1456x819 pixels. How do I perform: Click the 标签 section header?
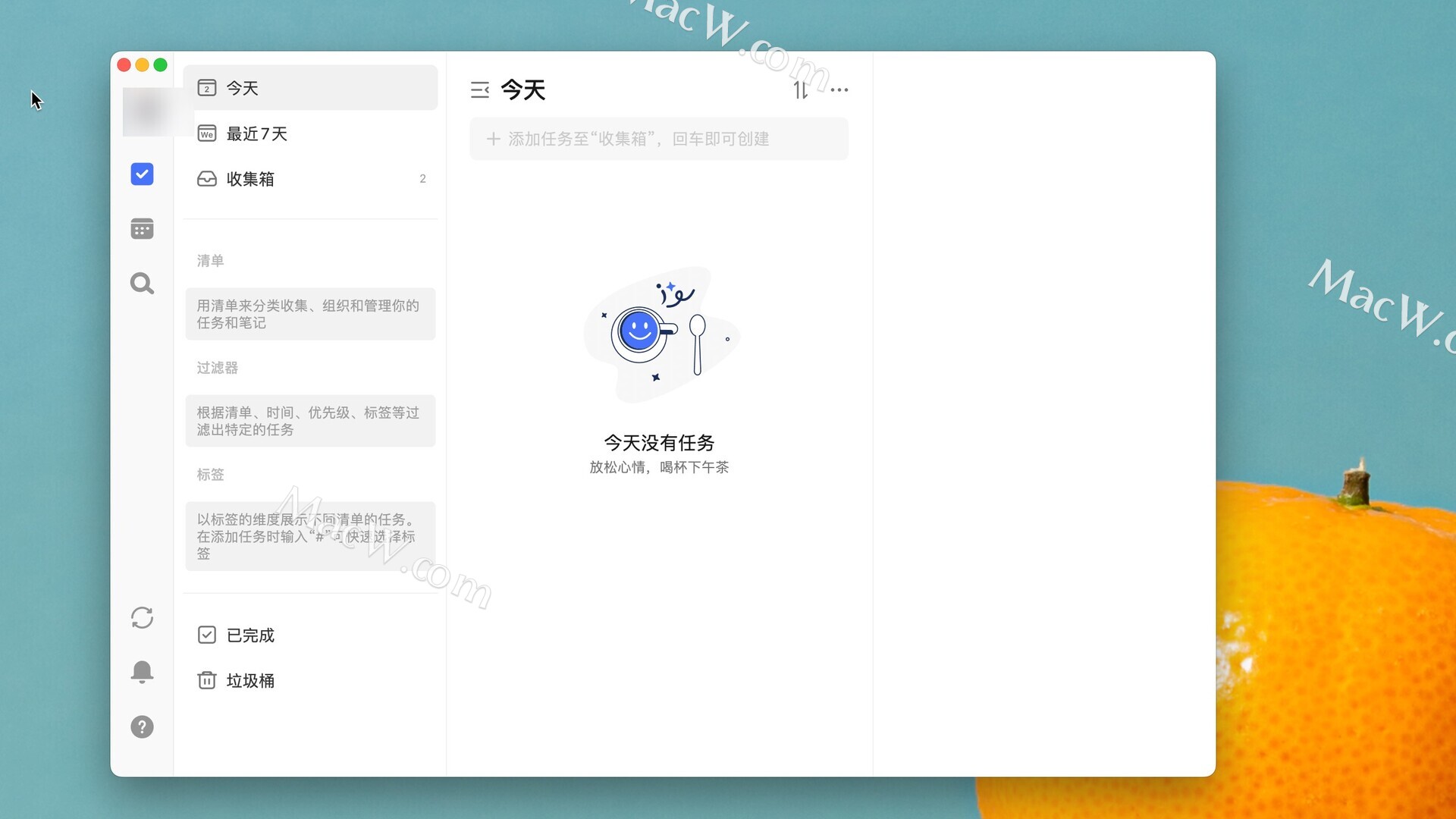click(x=210, y=475)
